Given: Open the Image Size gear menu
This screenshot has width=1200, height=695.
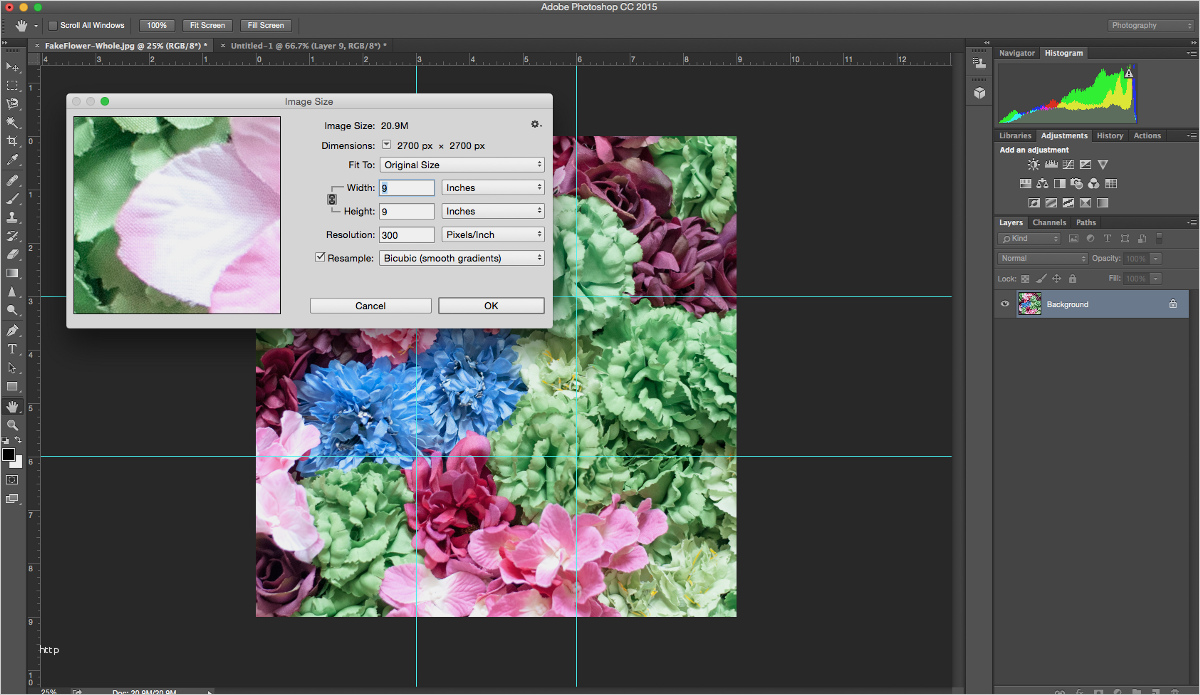Looking at the screenshot, I should click(536, 124).
